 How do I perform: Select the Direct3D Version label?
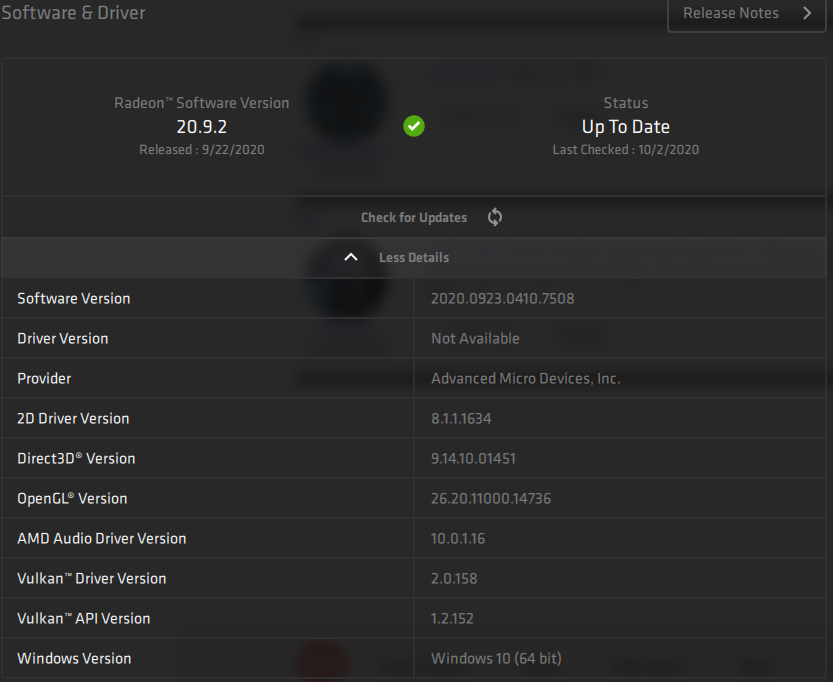[x=76, y=458]
